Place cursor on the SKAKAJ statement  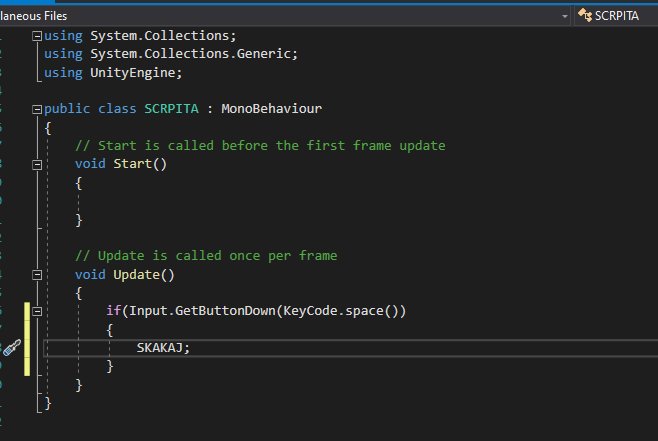(162, 347)
